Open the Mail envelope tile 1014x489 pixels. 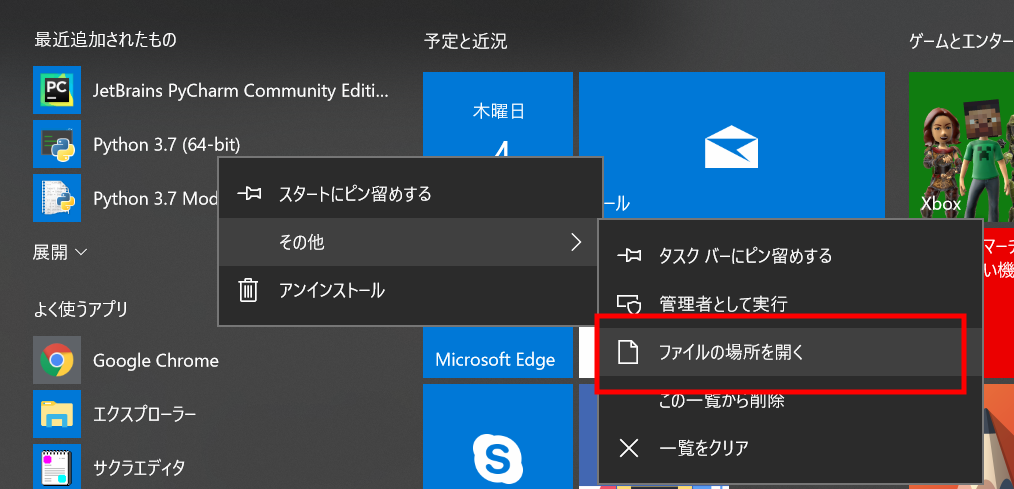(731, 144)
